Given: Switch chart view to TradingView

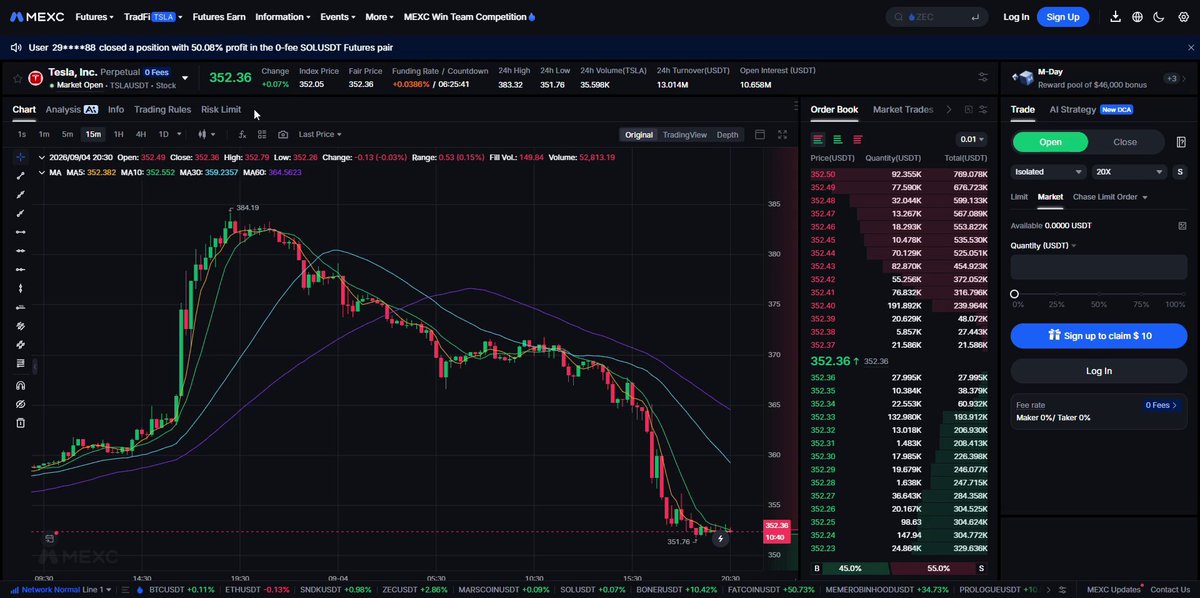Looking at the screenshot, I should pyautogui.click(x=685, y=134).
